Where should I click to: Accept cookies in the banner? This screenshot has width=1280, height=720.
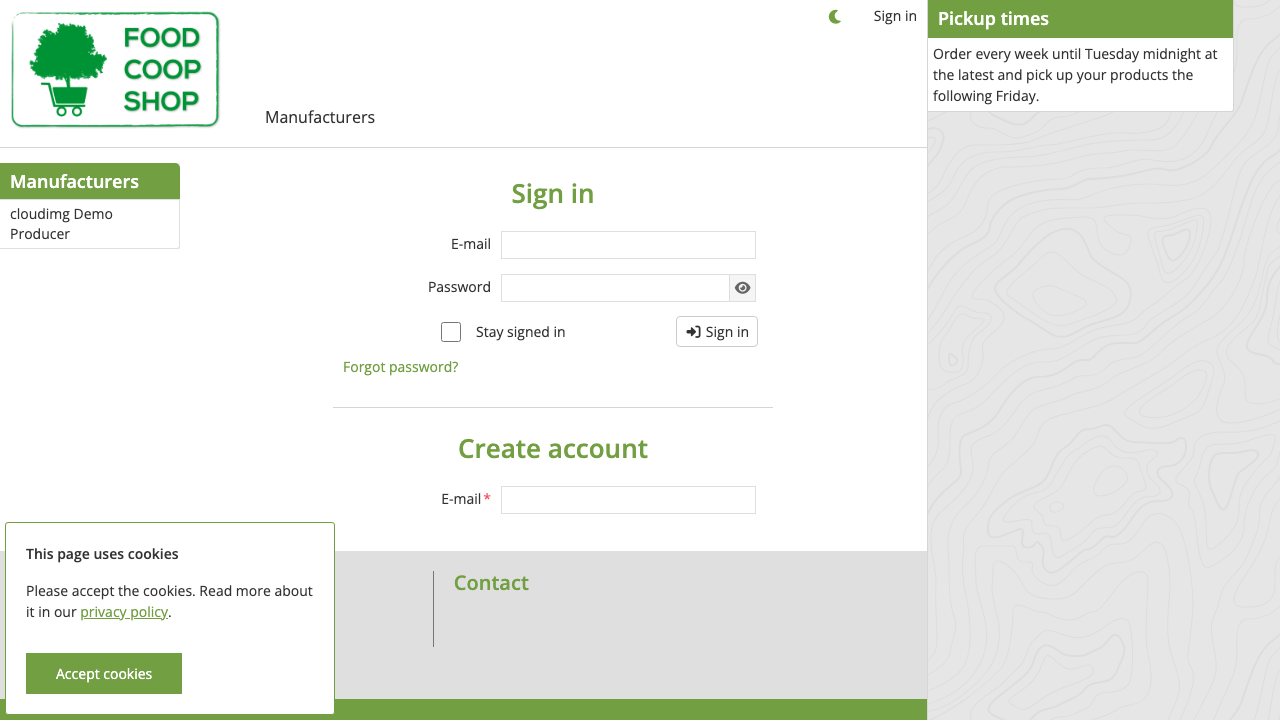[104, 673]
